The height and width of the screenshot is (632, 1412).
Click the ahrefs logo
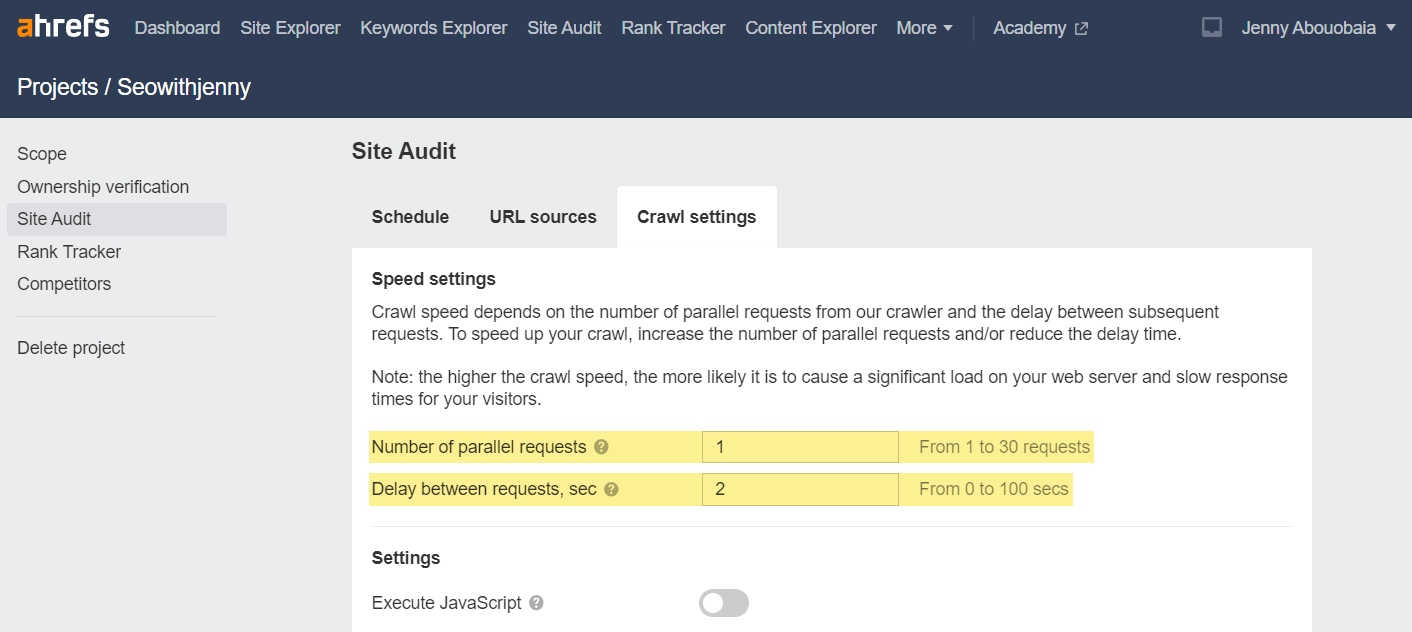coord(62,26)
